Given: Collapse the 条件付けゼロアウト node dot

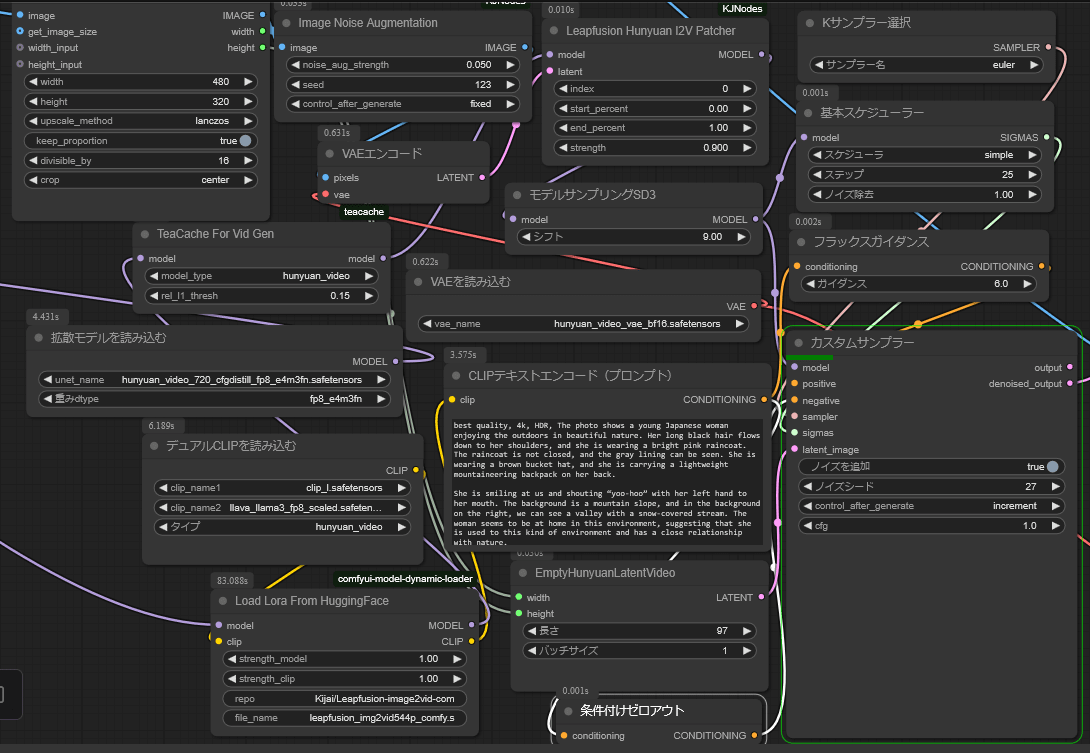Looking at the screenshot, I should click(x=568, y=711).
